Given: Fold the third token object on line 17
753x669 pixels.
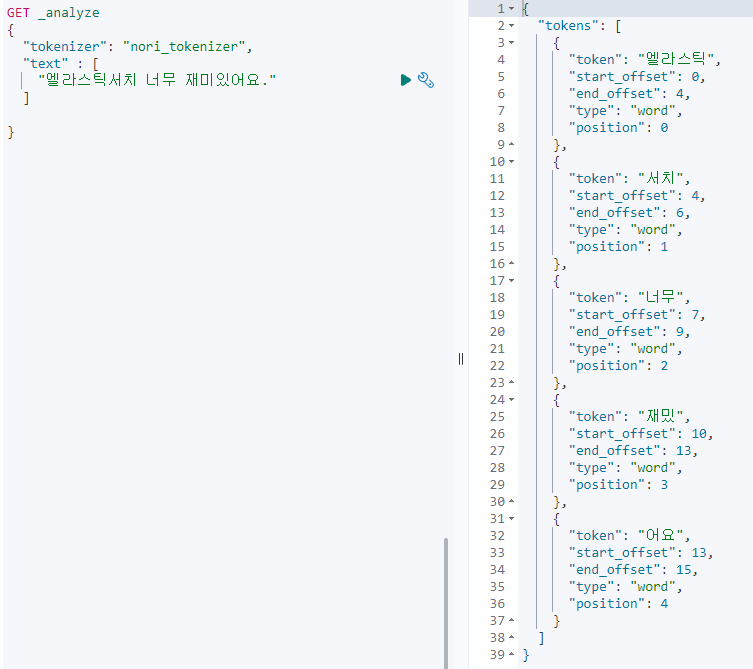Looking at the screenshot, I should (512, 280).
